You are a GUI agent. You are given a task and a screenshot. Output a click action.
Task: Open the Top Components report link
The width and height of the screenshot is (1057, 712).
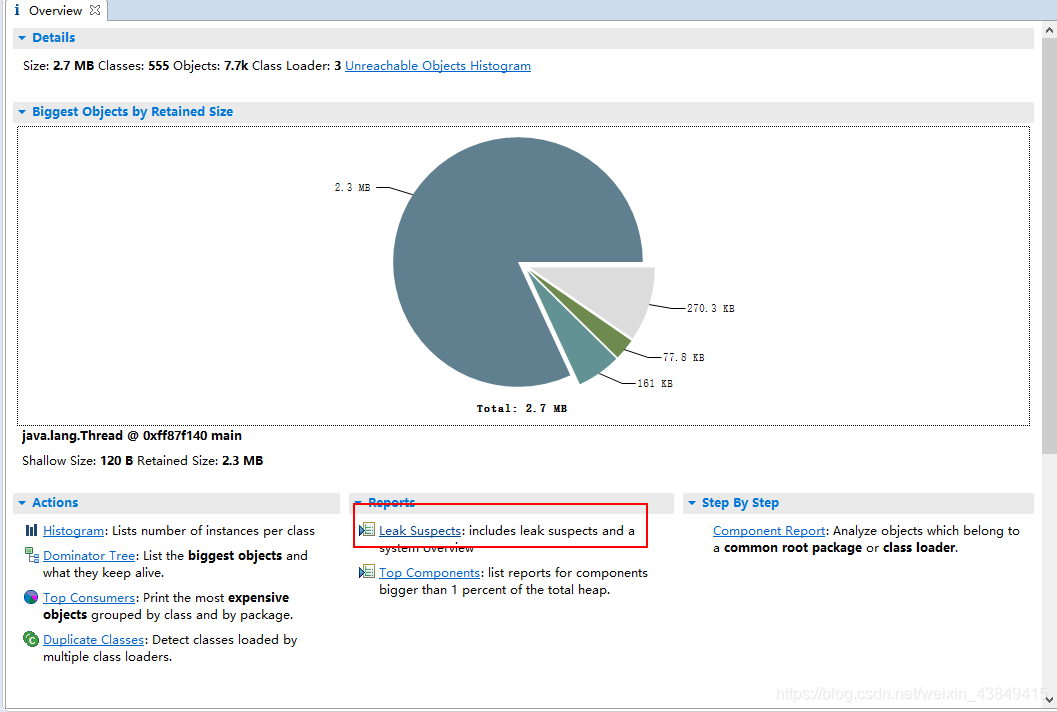(429, 572)
